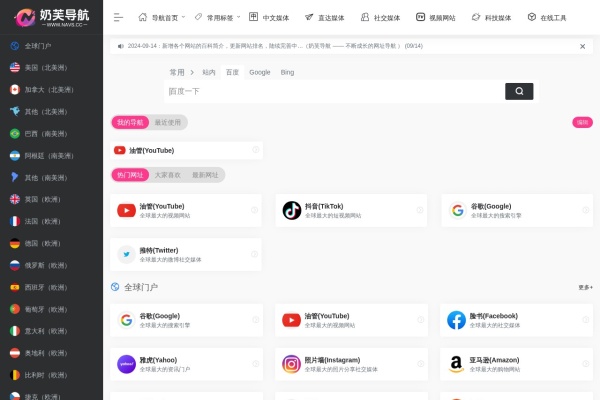Select the Google search tab

point(259,72)
